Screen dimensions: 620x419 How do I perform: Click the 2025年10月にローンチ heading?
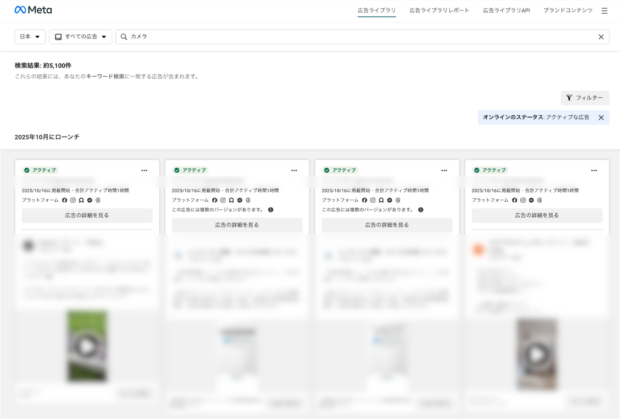point(47,137)
